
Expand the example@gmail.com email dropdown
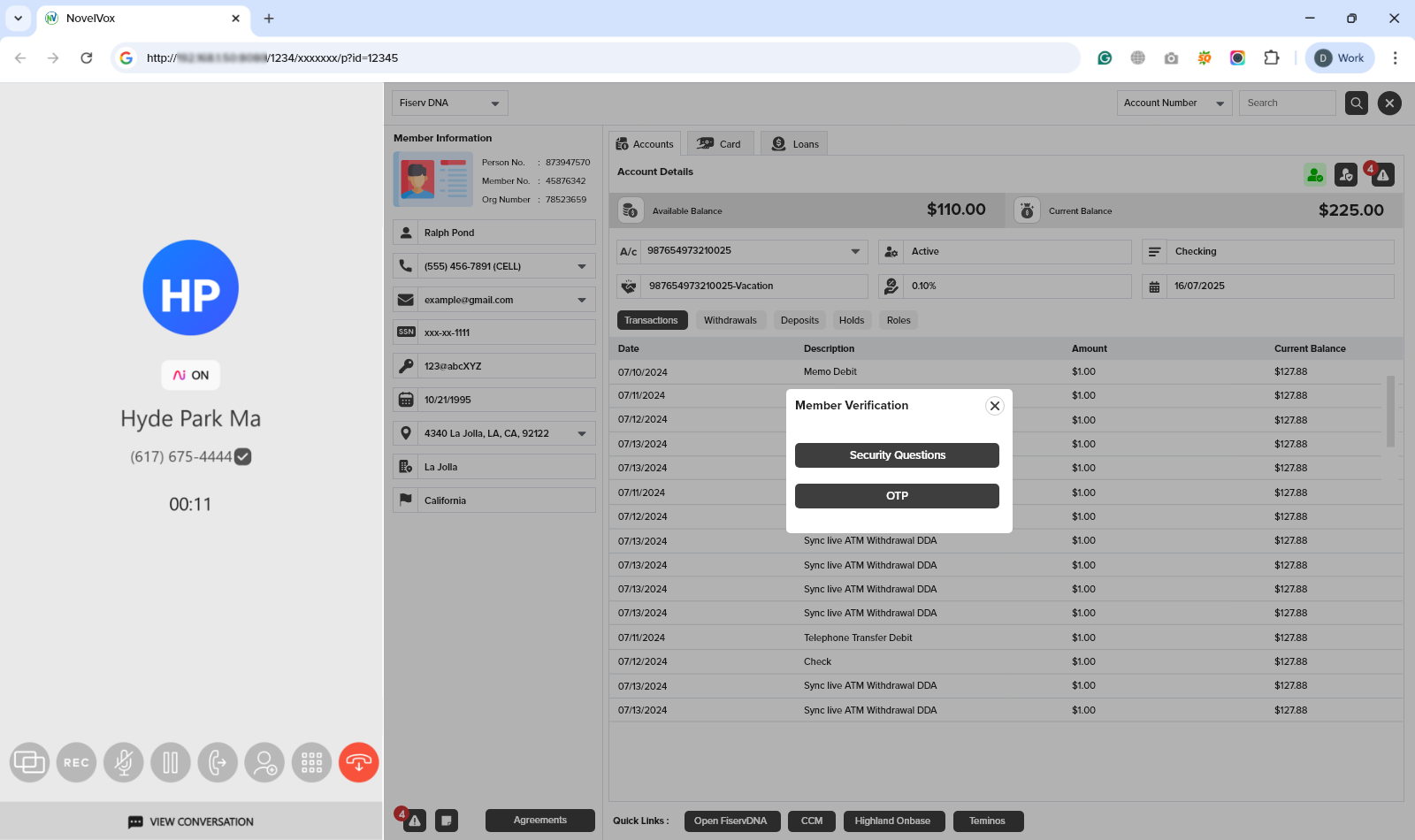582,300
